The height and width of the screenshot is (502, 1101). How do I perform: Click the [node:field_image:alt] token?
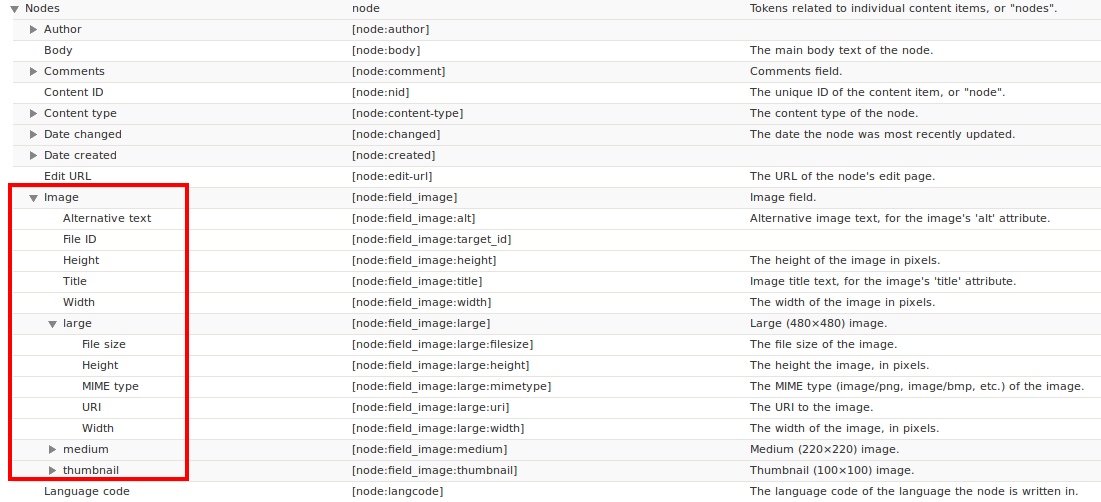(413, 218)
